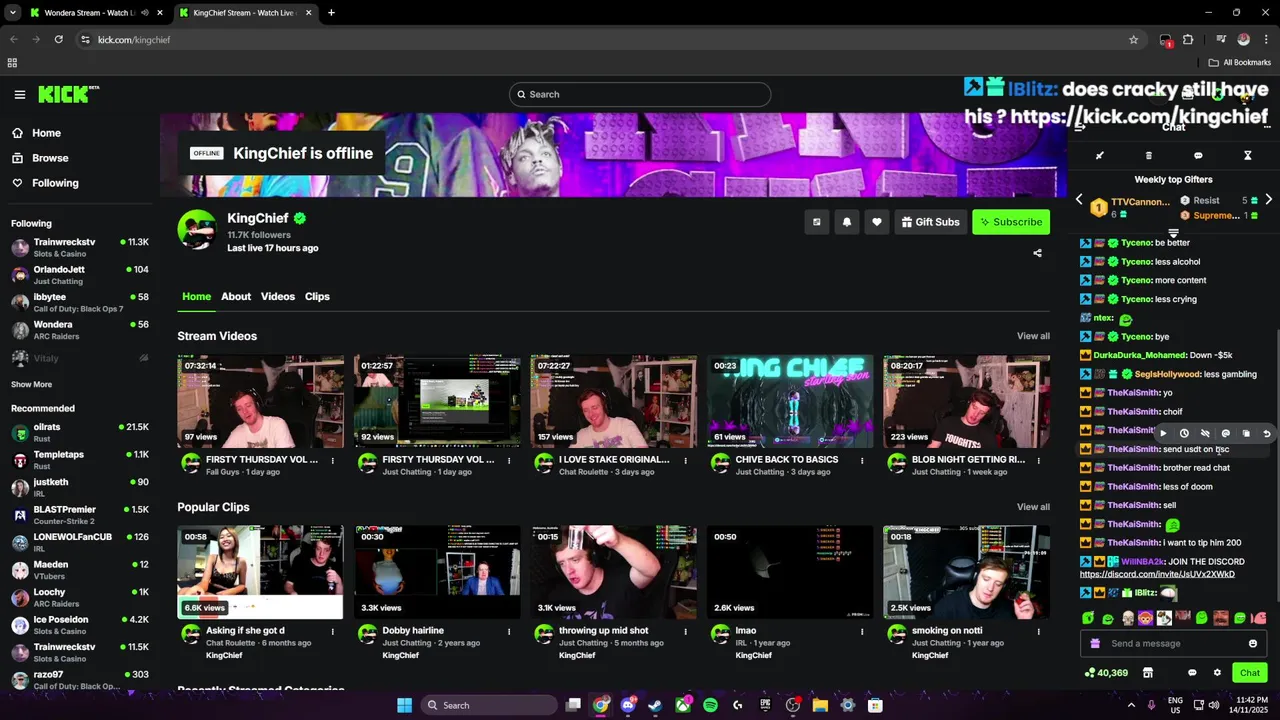Click the green Subscribe button
Image resolution: width=1280 pixels, height=720 pixels.
[x=1011, y=222]
